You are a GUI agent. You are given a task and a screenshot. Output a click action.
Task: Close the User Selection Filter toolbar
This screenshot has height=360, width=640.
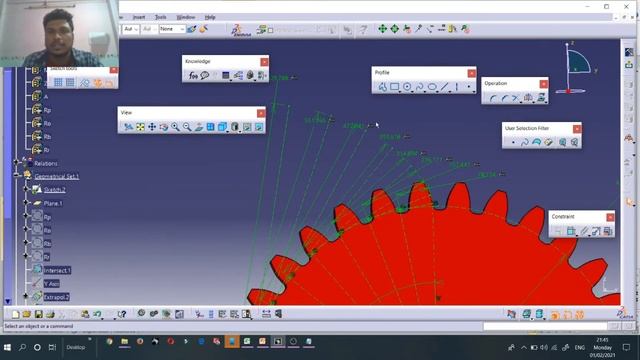coord(577,129)
